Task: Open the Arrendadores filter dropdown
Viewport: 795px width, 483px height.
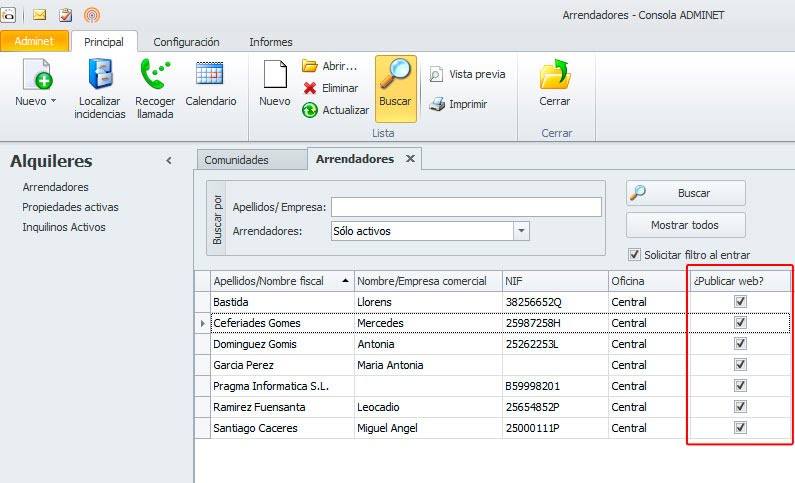Action: (521, 231)
